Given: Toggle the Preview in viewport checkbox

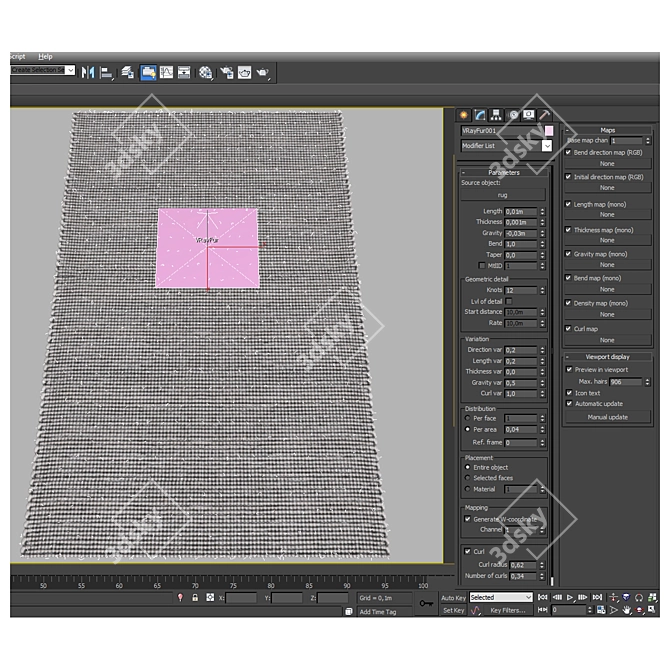Looking at the screenshot, I should pos(569,369).
